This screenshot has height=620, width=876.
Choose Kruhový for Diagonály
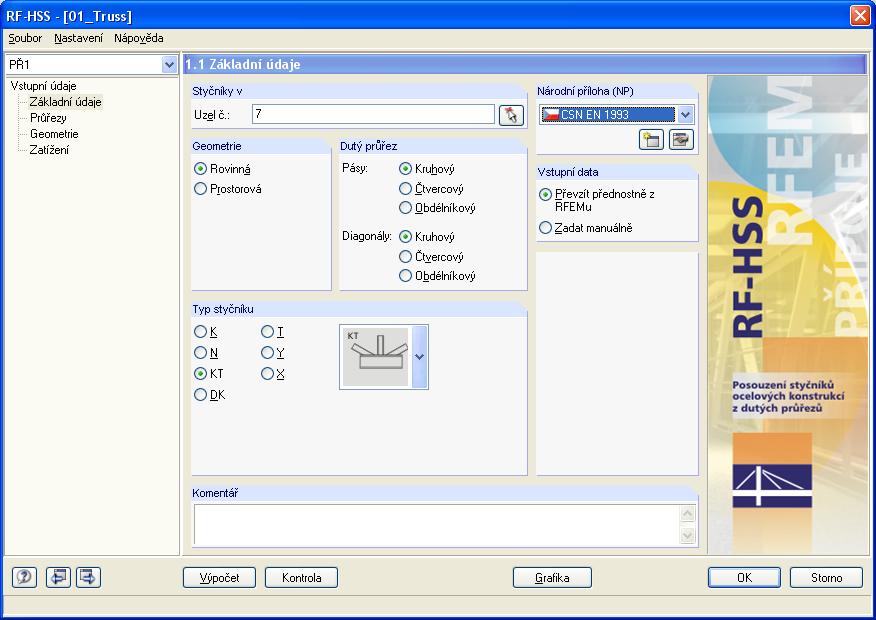[427, 237]
